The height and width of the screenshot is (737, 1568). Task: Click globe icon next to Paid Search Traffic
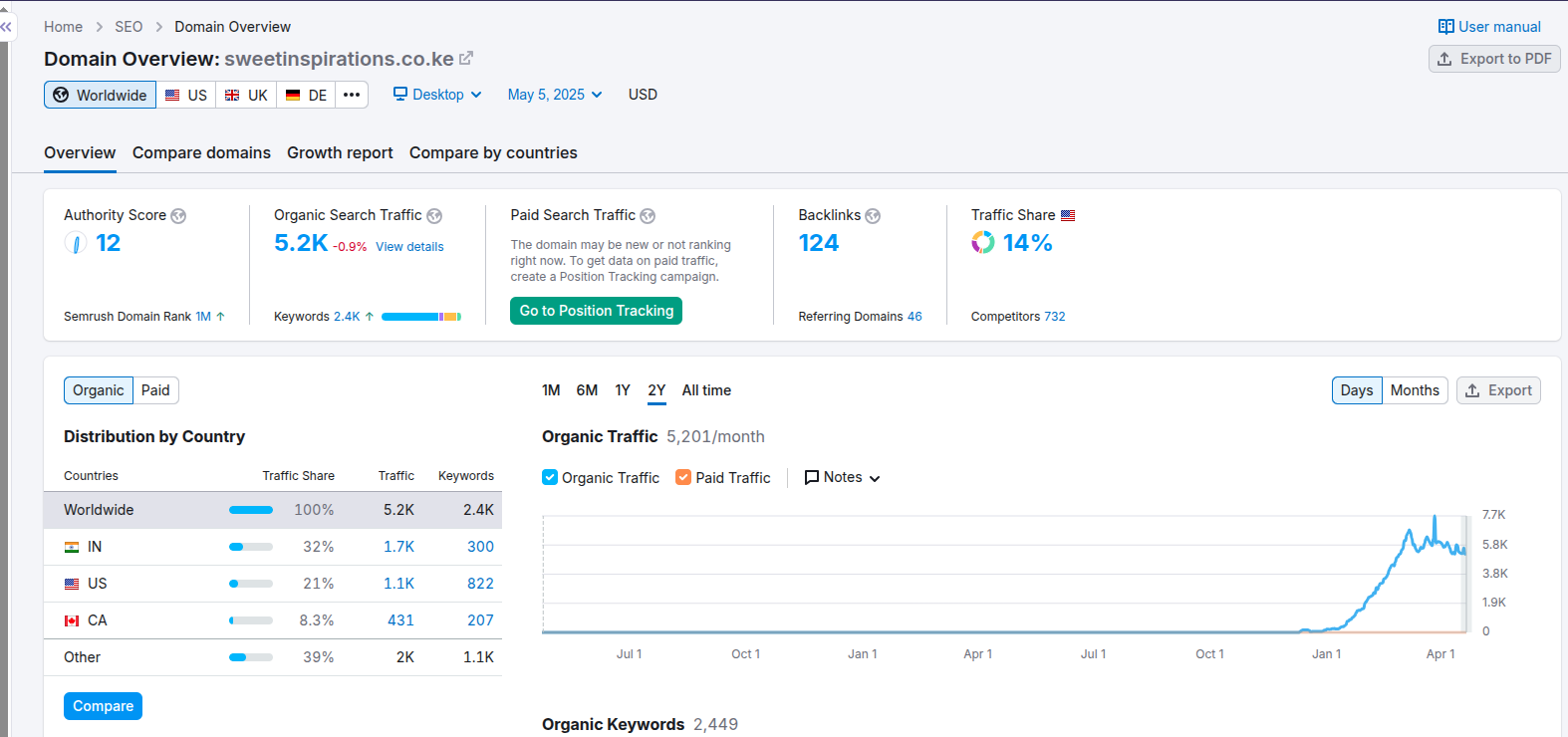pyautogui.click(x=648, y=216)
